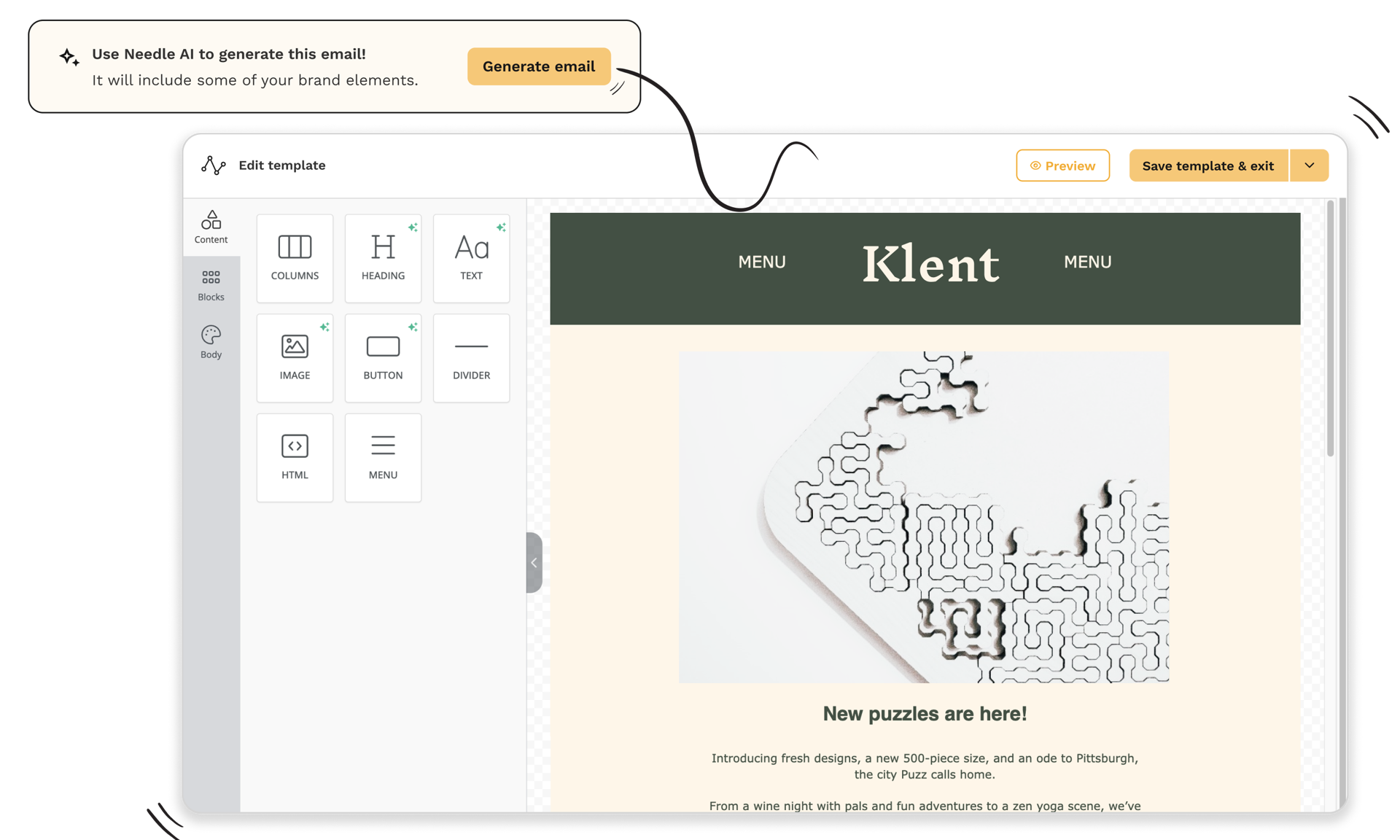This screenshot has height=840, width=1400.
Task: Add an HTML content block
Action: 295,457
